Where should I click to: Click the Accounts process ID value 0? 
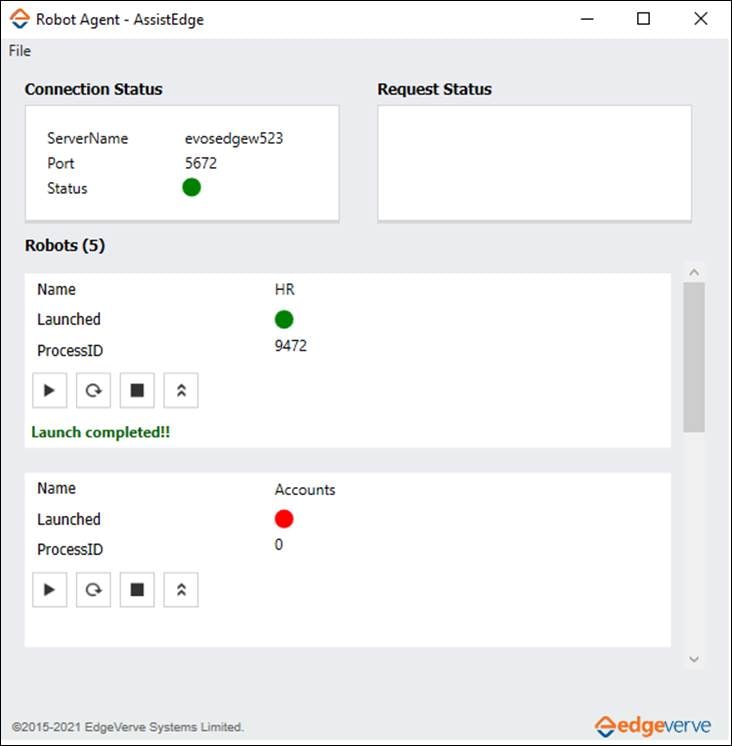pyautogui.click(x=279, y=545)
